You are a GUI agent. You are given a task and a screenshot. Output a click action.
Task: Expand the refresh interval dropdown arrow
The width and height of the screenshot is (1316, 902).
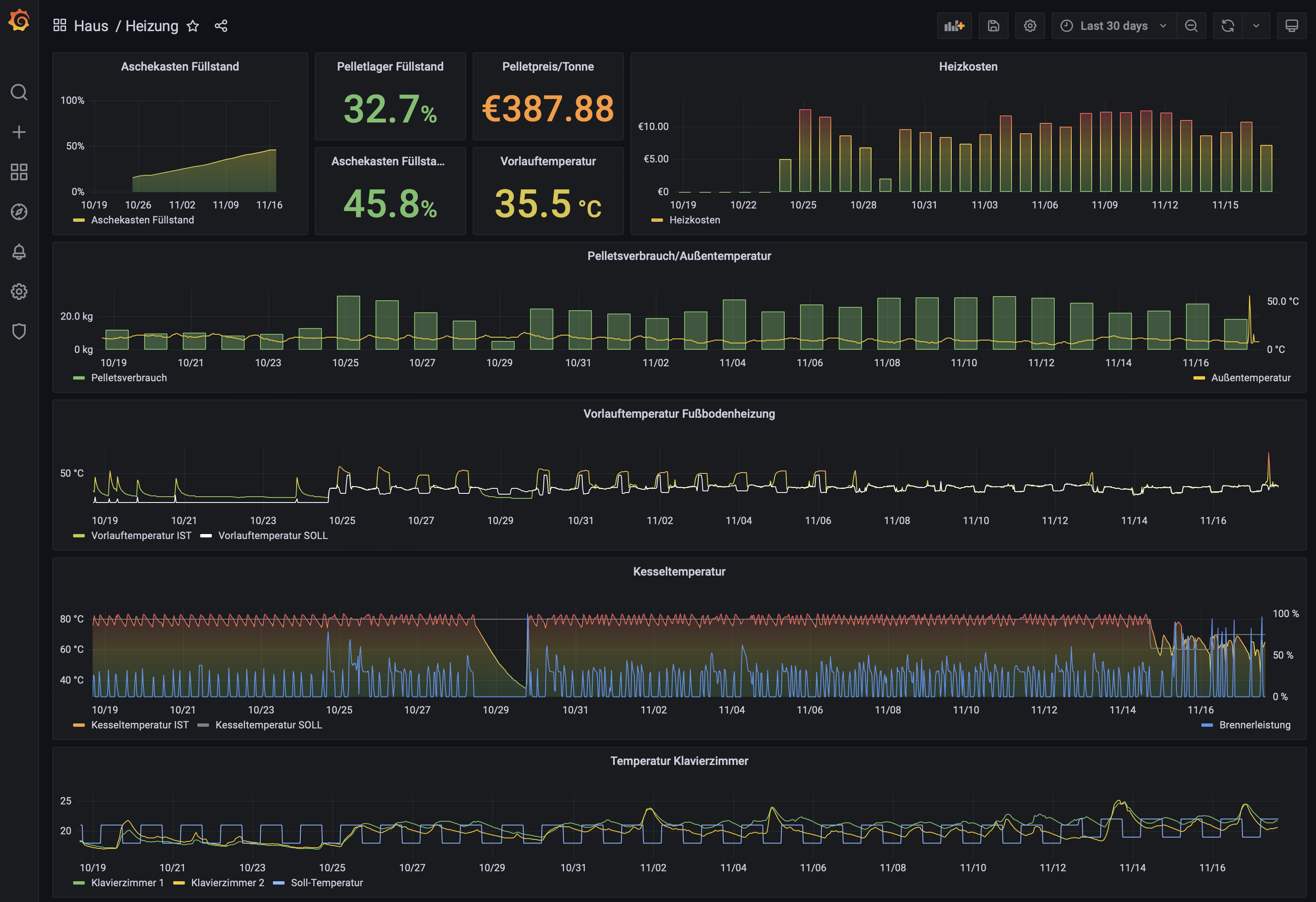[1256, 26]
